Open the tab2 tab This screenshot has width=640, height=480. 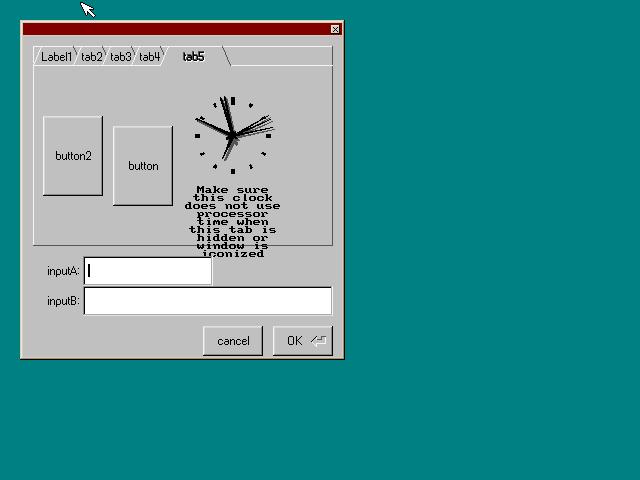click(91, 56)
